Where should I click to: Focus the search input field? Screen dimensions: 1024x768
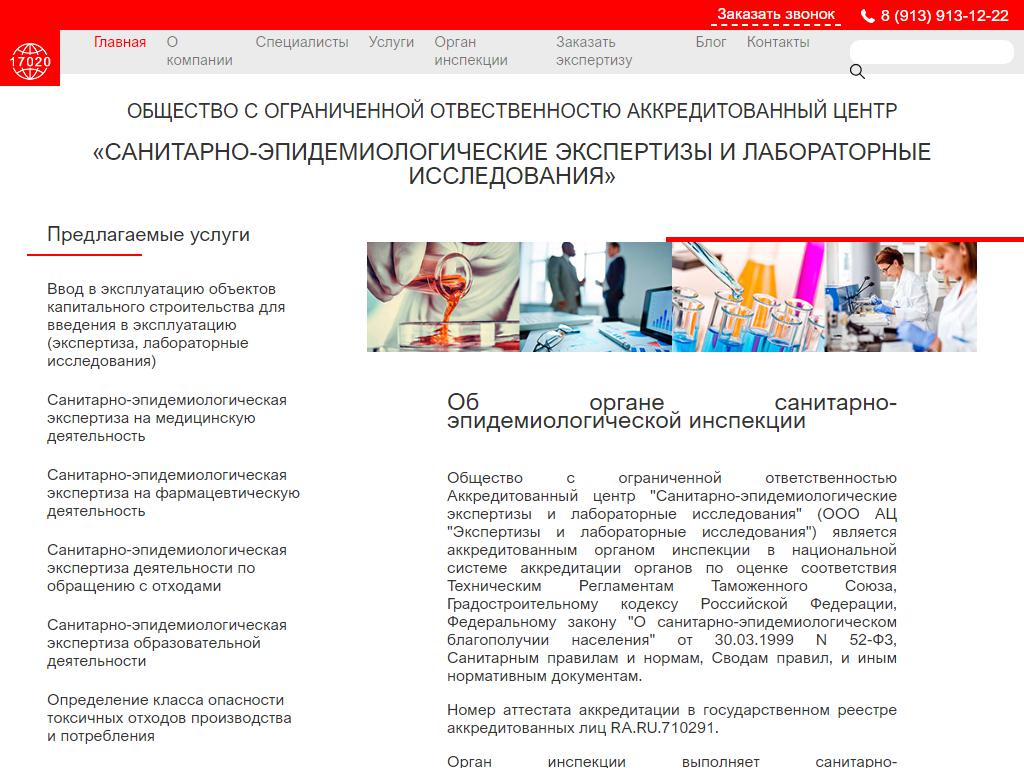(931, 52)
